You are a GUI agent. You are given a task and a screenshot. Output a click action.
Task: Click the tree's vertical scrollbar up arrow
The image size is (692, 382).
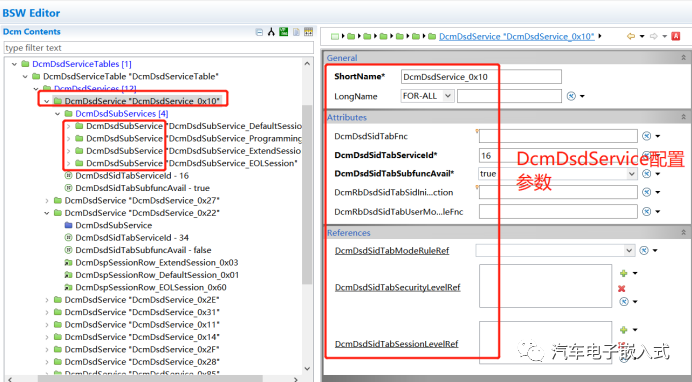[x=307, y=64]
